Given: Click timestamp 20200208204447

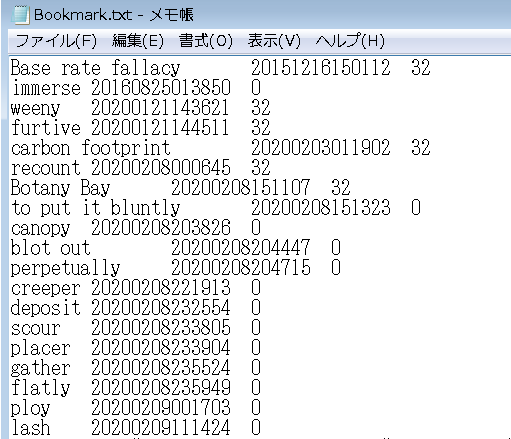Looking at the screenshot, I should 240,248.
